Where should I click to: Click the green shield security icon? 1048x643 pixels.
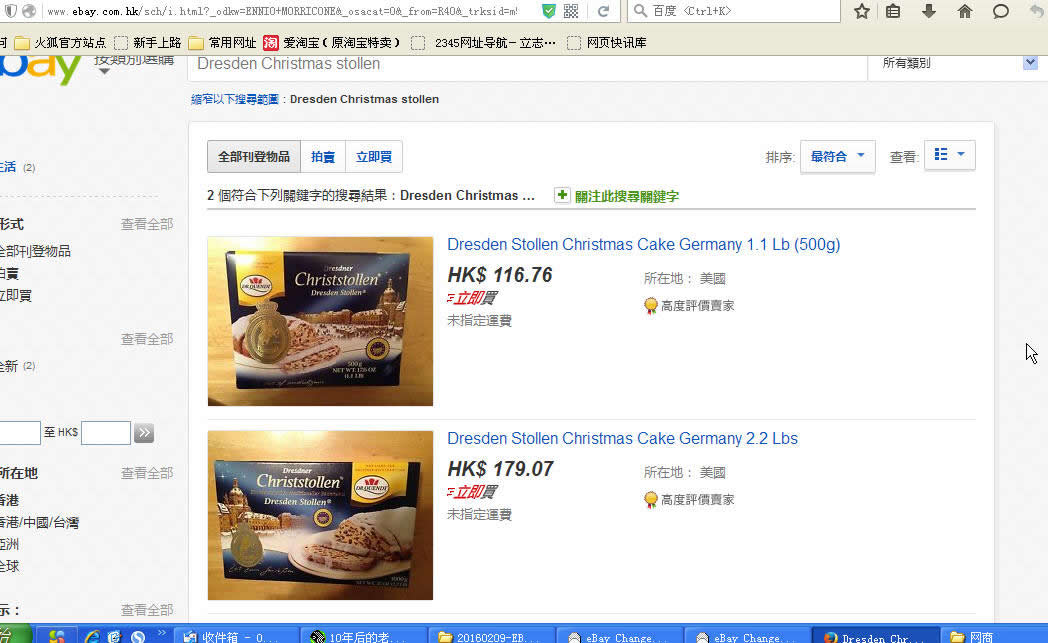pos(549,11)
